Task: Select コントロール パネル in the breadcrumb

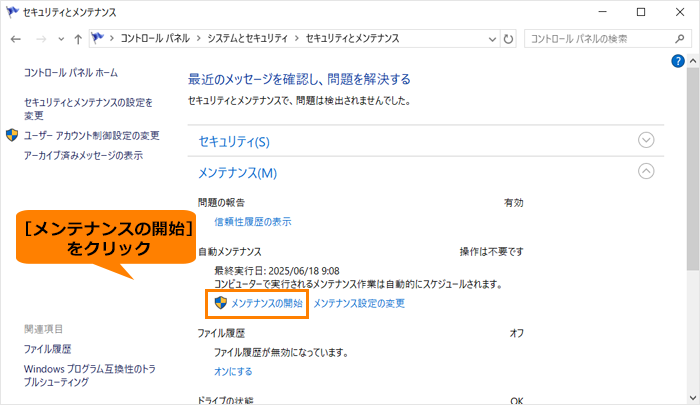Action: [x=155, y=38]
